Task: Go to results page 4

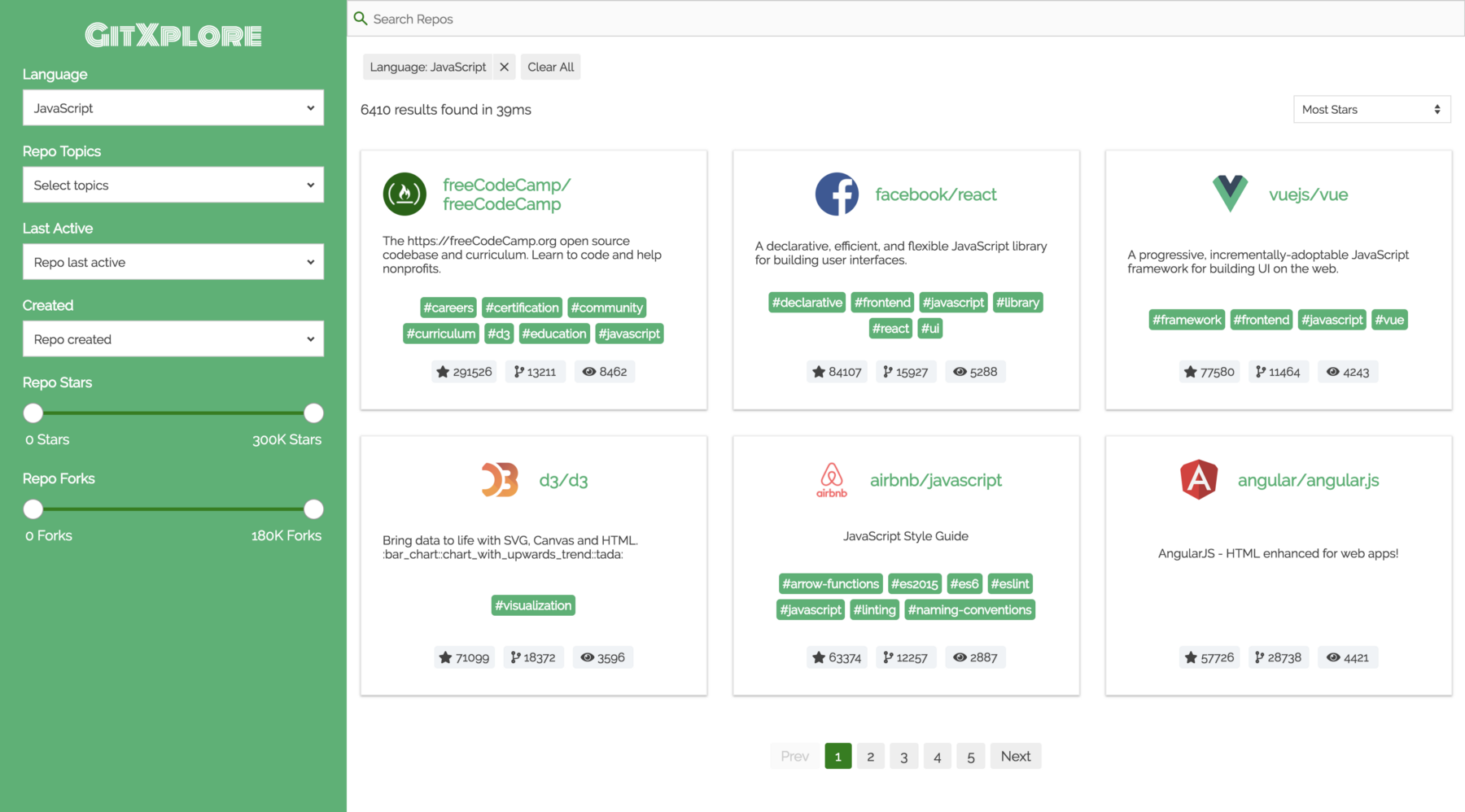Action: 937,756
